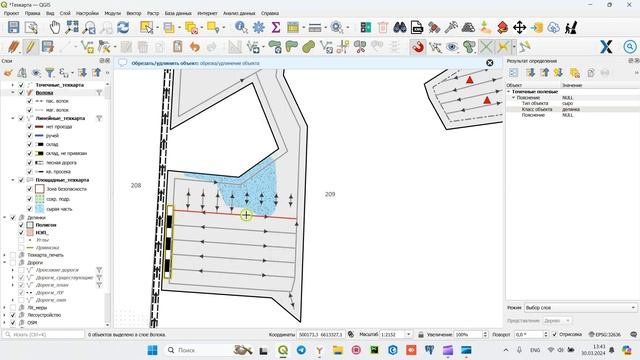Click the red trash delete icon
The height and width of the screenshot is (360, 640).
point(383,27)
